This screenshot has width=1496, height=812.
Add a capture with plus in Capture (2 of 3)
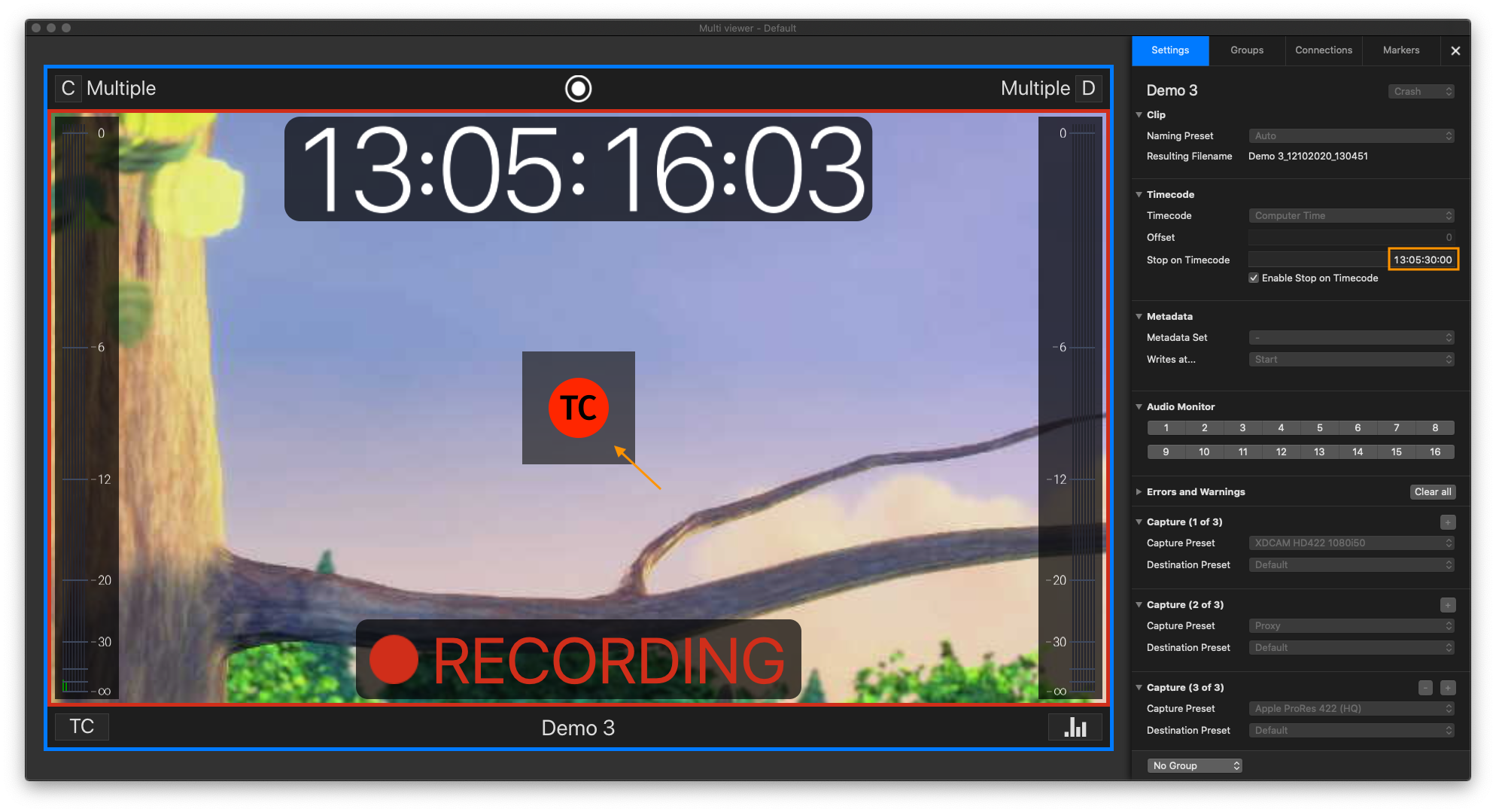[x=1448, y=605]
